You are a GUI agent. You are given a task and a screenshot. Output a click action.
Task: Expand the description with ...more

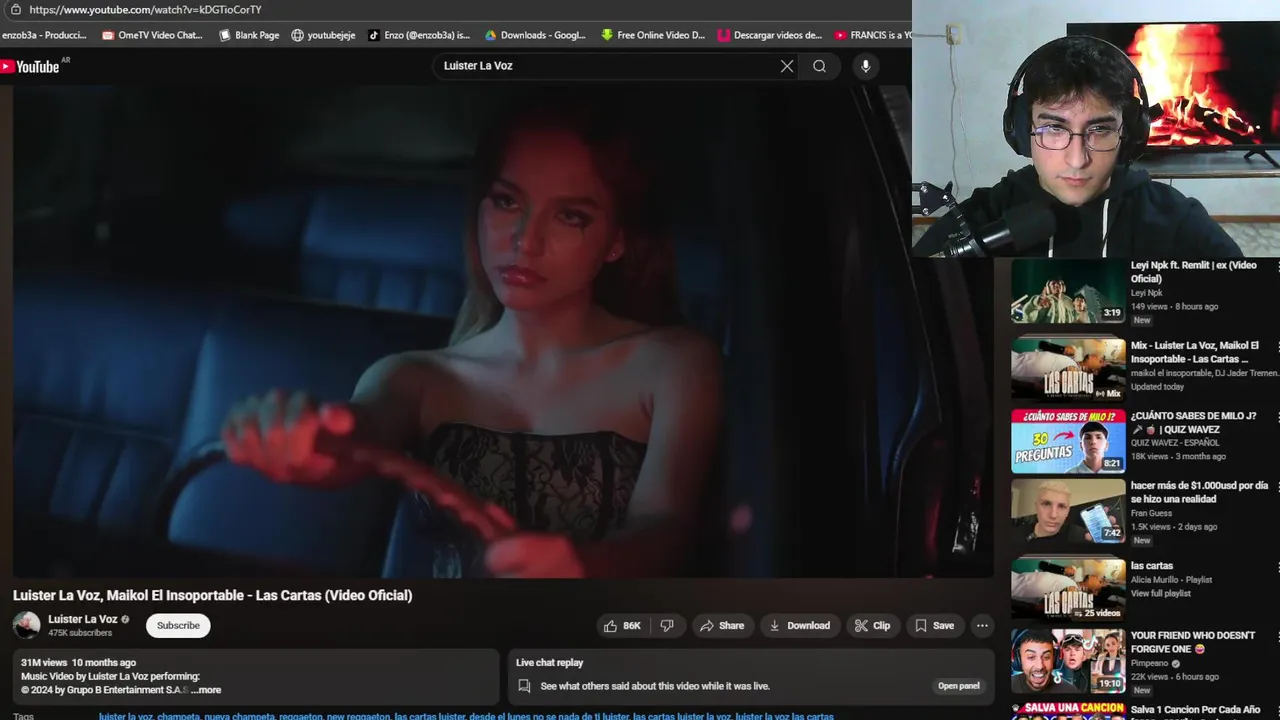[207, 690]
